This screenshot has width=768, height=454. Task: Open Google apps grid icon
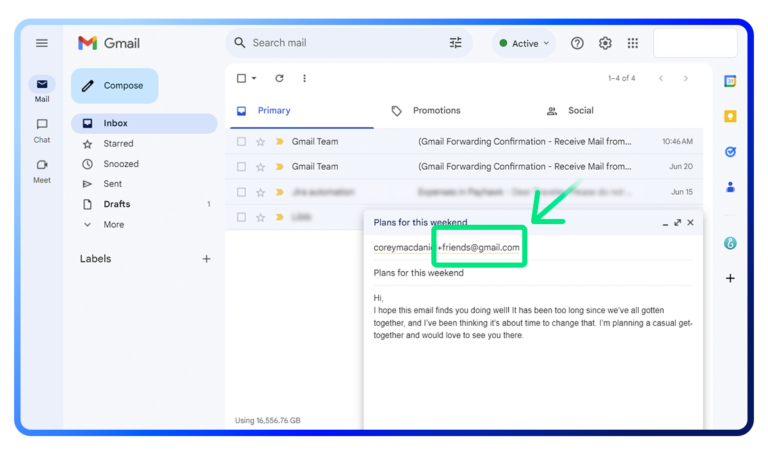tap(633, 43)
